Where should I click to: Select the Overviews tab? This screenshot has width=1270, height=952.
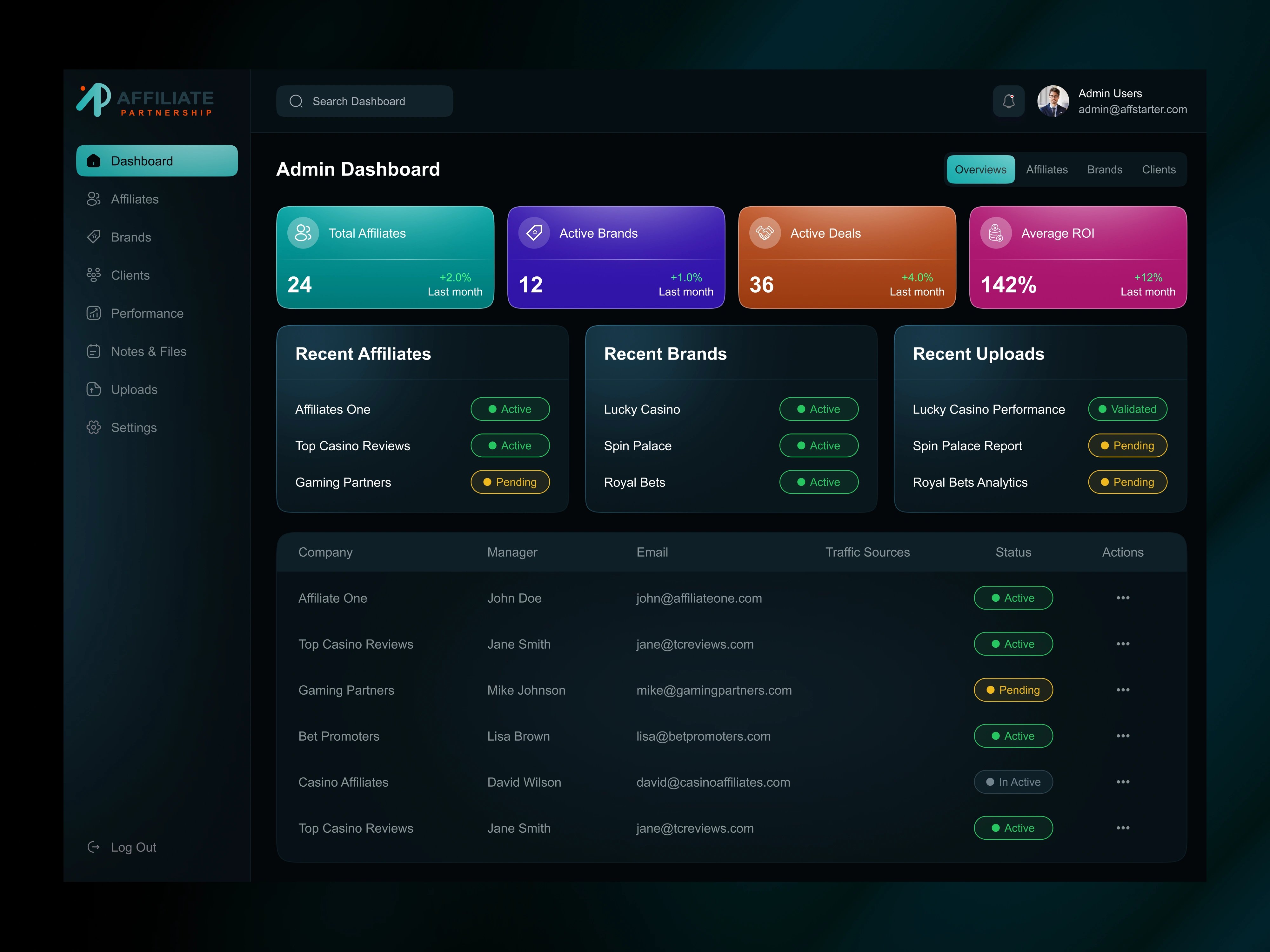pos(980,170)
